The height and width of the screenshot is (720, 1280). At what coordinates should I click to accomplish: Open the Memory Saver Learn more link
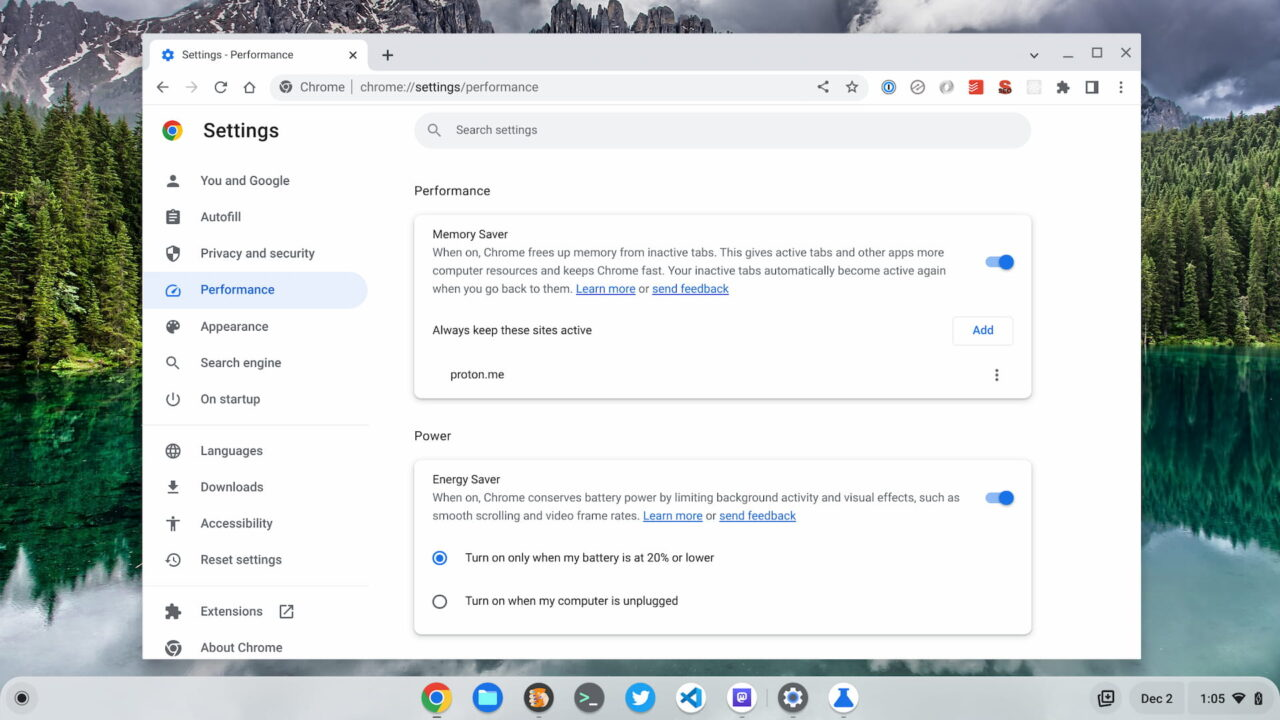point(605,288)
